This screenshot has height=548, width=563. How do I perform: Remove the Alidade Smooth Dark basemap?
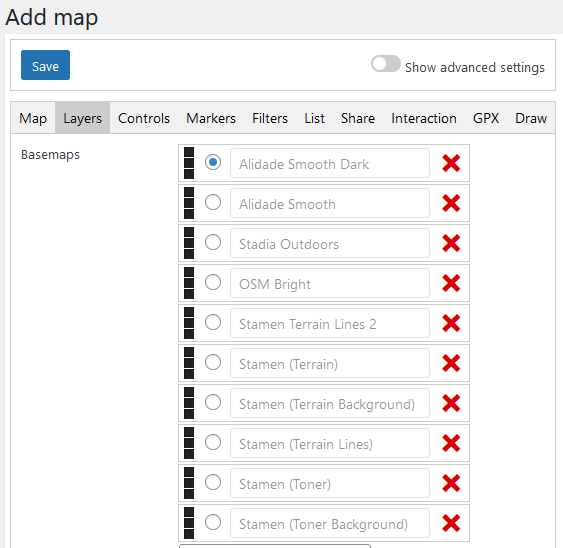pos(451,163)
